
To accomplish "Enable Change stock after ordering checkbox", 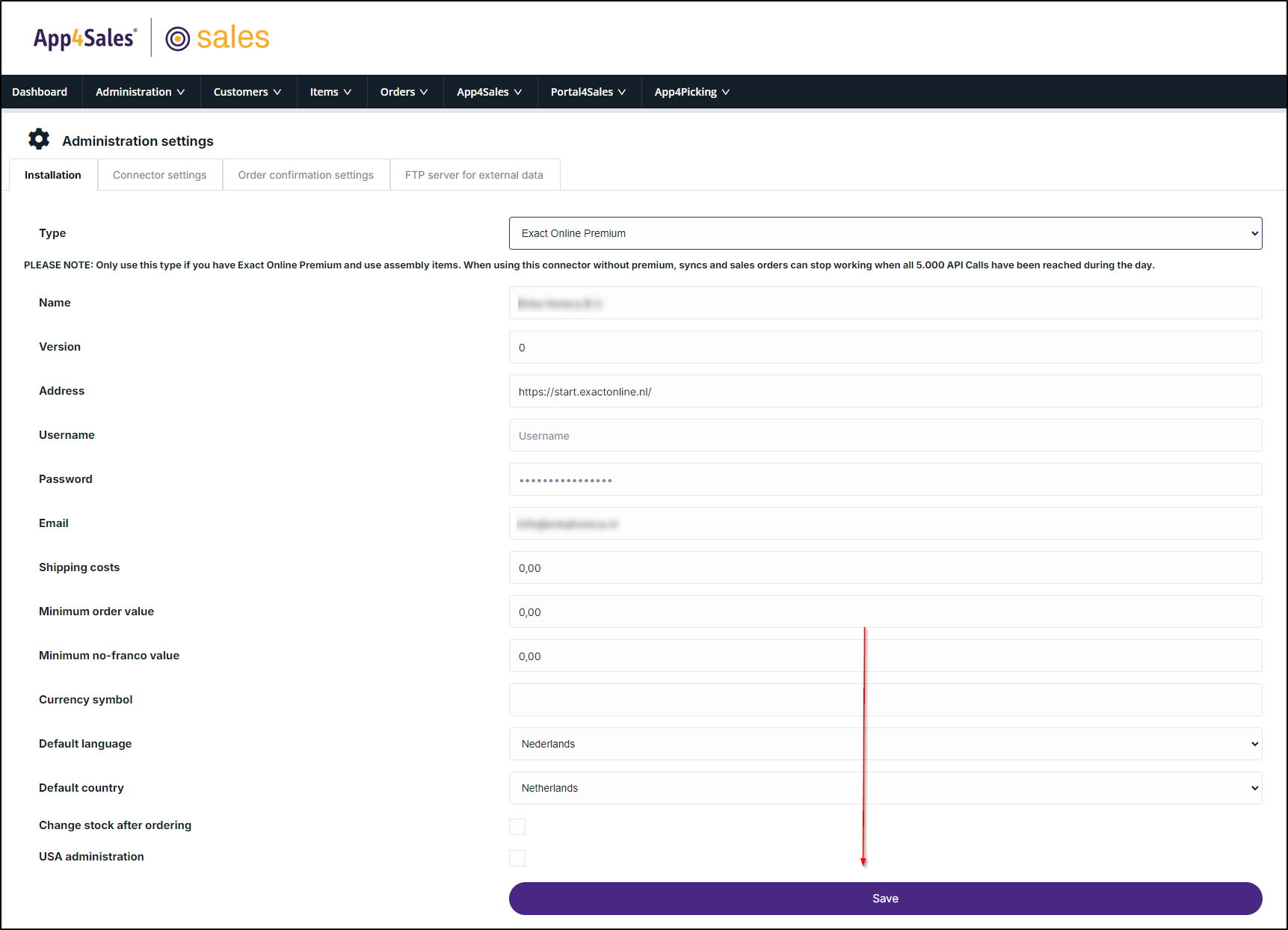I will [x=517, y=826].
